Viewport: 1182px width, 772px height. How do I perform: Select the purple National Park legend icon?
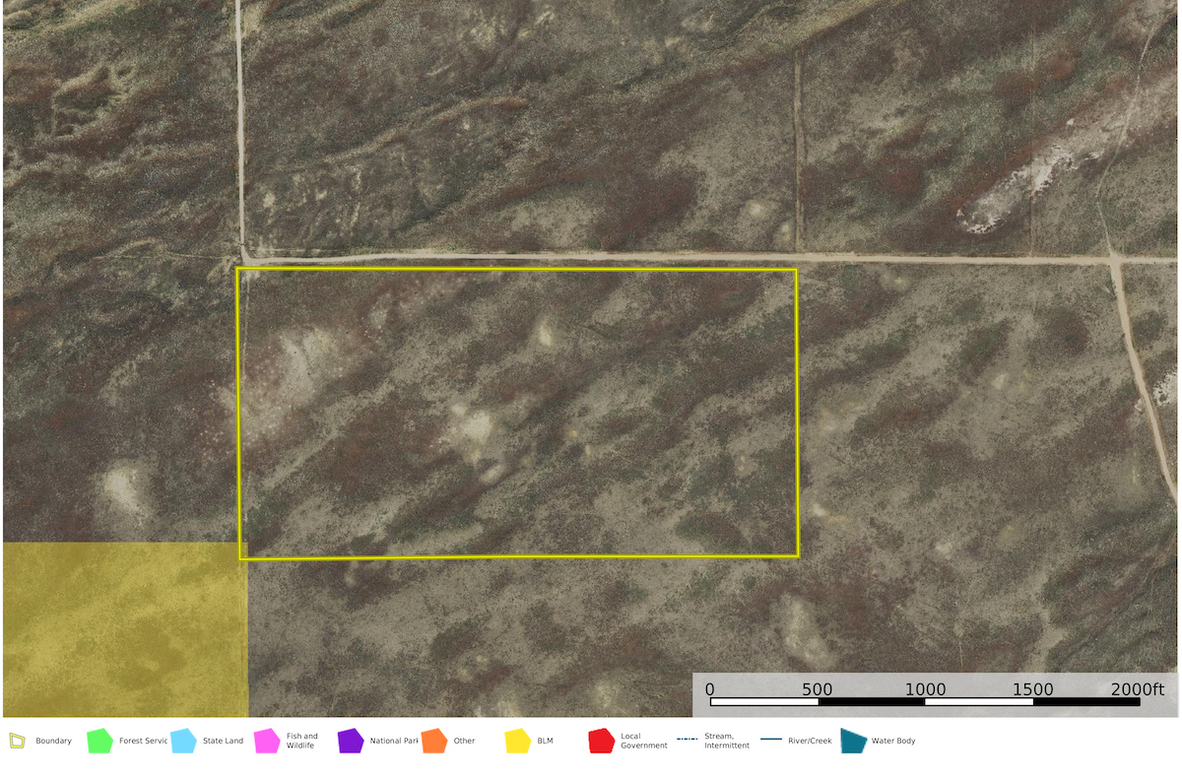point(350,741)
